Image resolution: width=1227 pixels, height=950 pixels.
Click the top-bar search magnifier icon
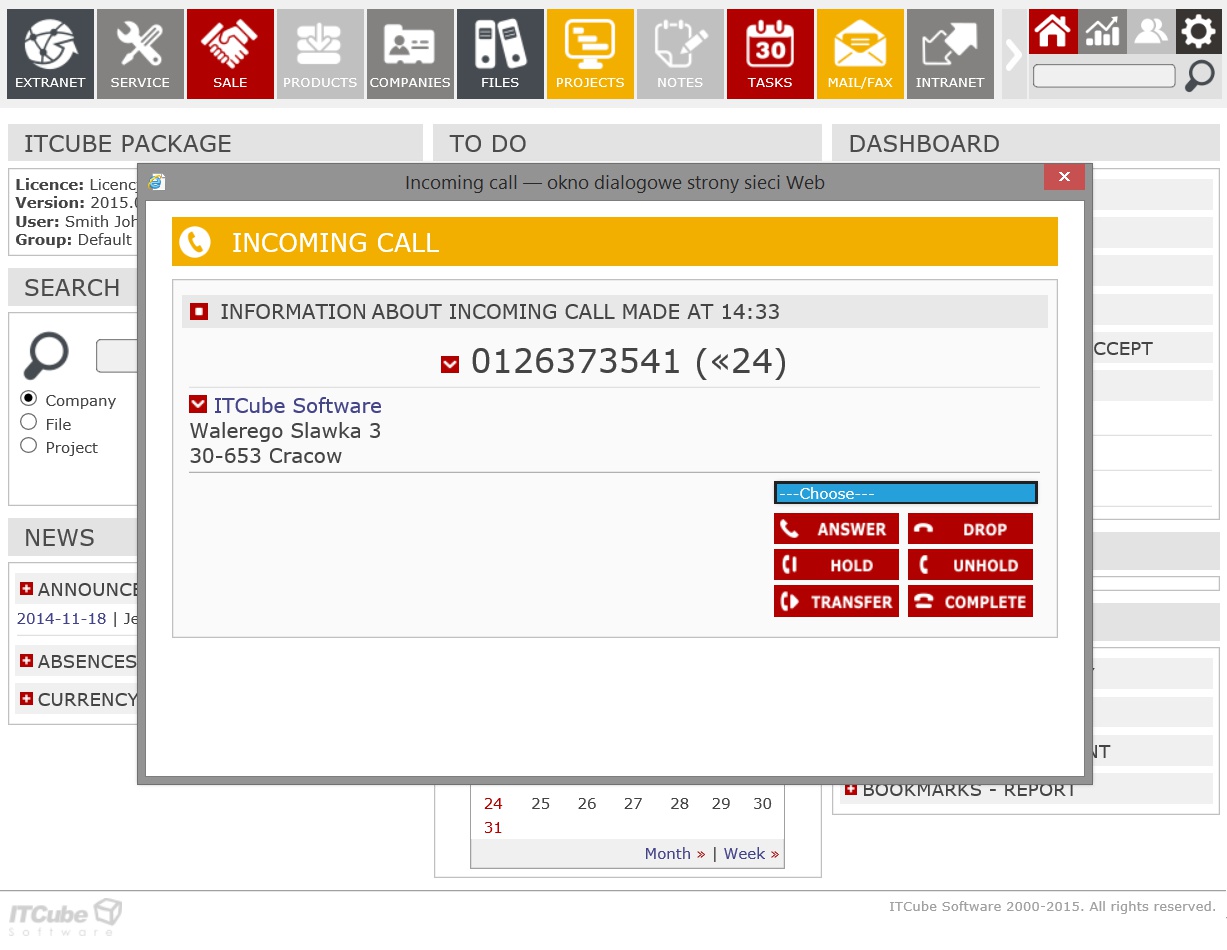(1200, 76)
